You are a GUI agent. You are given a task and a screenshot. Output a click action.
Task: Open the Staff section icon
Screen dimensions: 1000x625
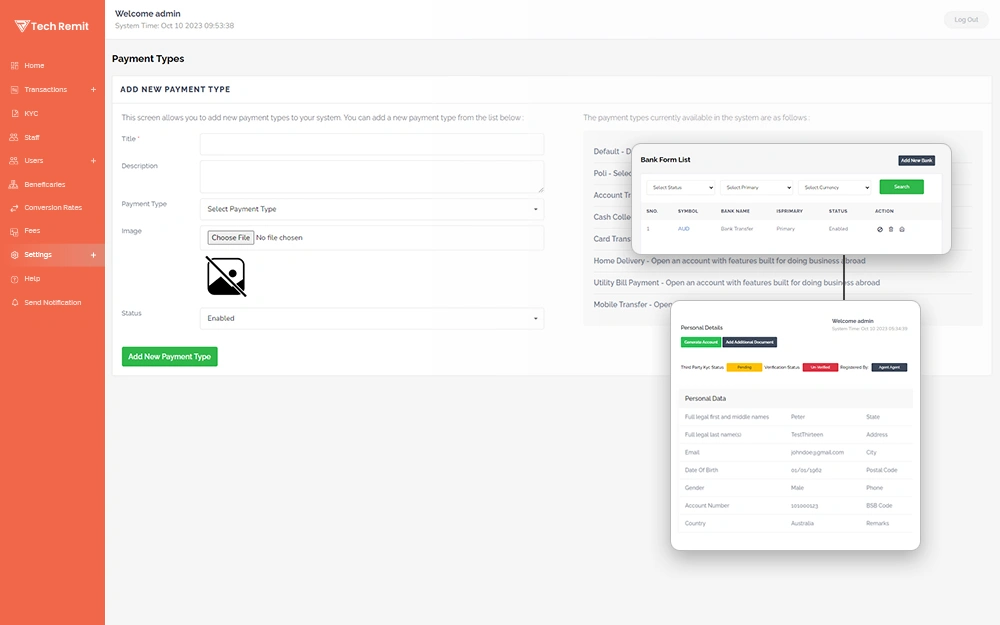[x=14, y=138]
